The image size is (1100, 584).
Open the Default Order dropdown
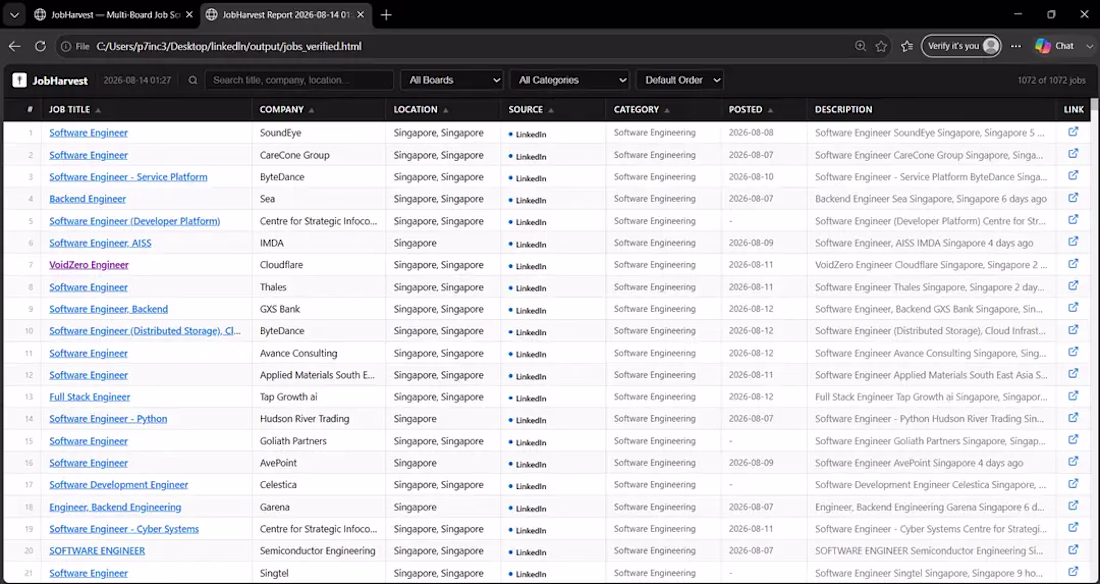click(x=680, y=80)
